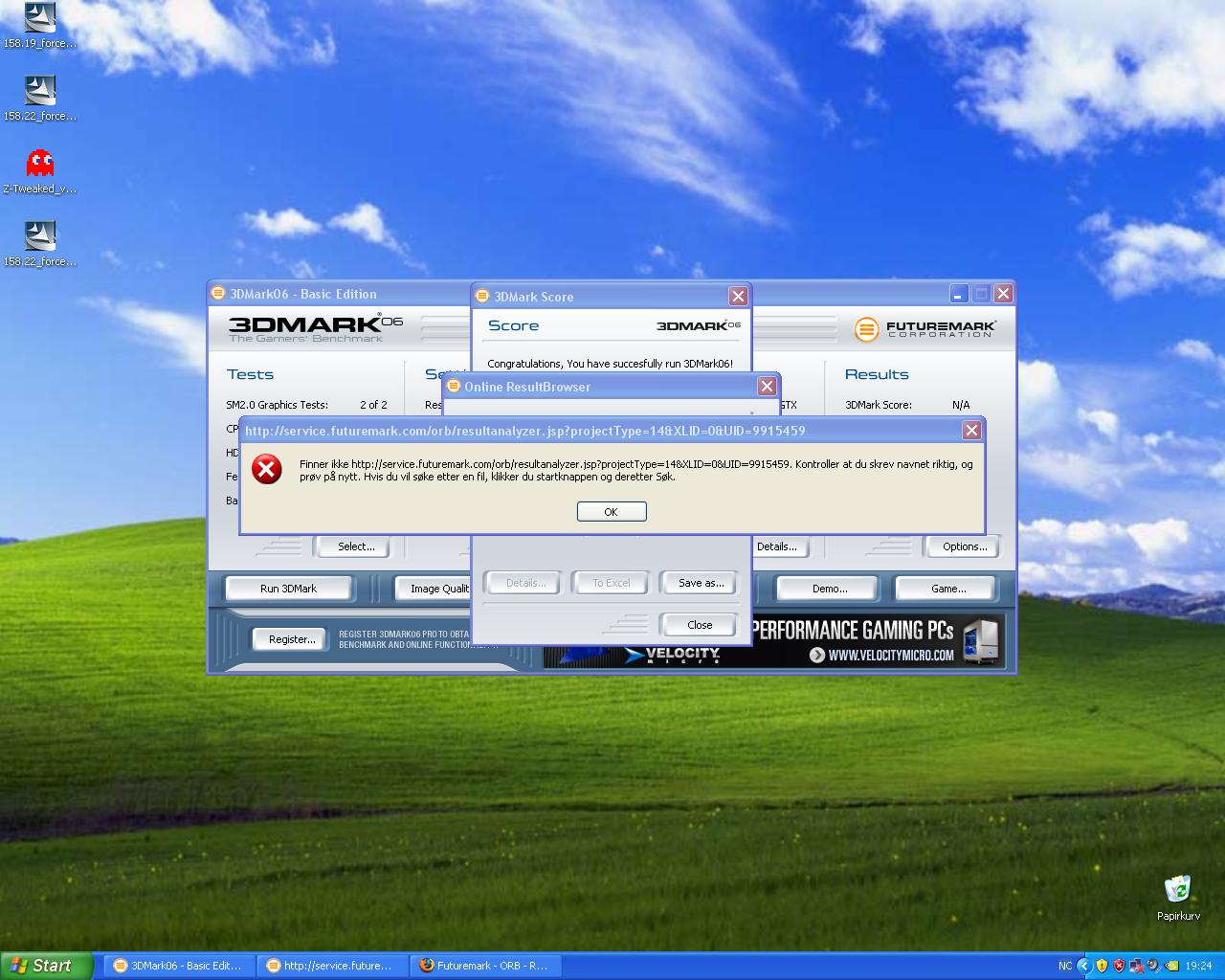
Task: Close the resultanalyzer error dialog via X
Action: 971,431
